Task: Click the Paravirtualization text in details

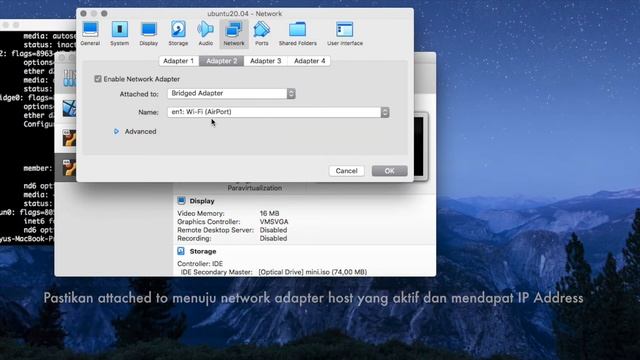Action: (255, 188)
